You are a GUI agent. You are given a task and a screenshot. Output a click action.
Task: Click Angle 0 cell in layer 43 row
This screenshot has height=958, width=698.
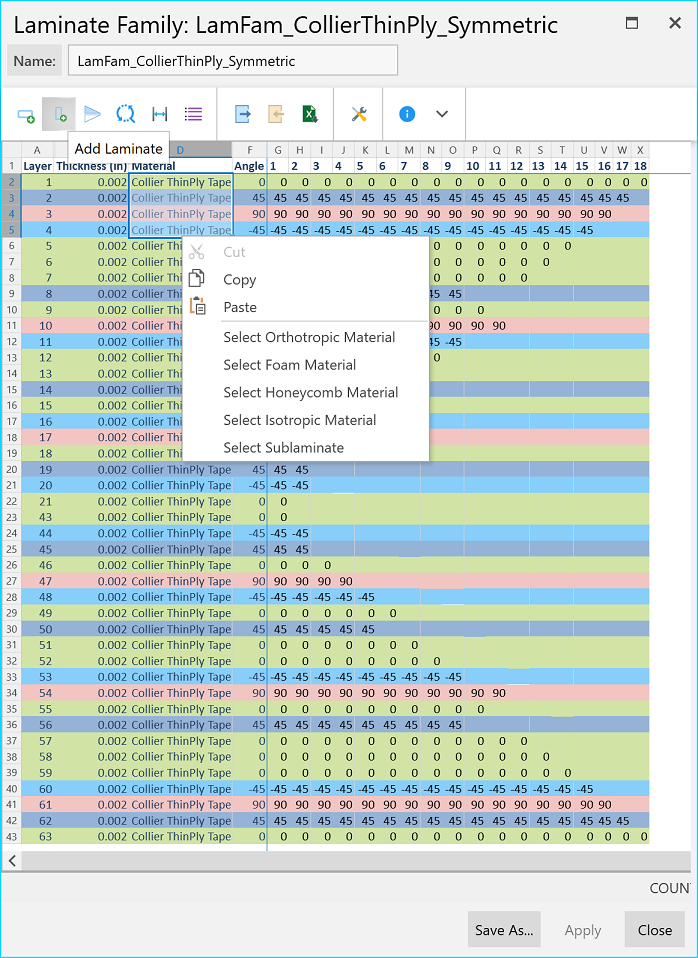pyautogui.click(x=249, y=517)
